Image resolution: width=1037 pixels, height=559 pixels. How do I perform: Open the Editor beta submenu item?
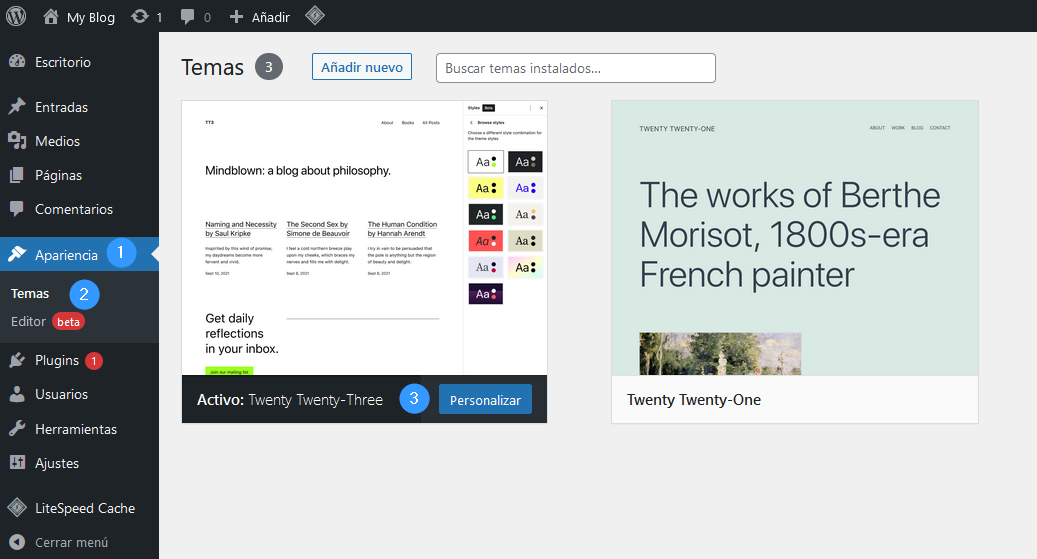click(48, 322)
